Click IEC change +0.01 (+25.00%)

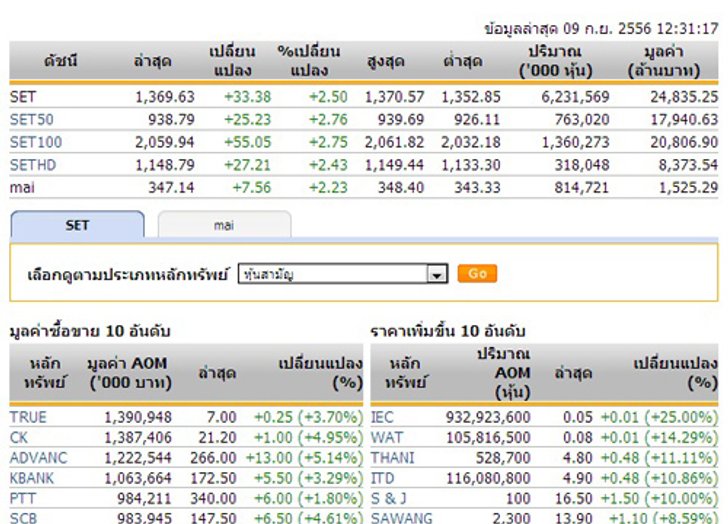click(x=659, y=417)
